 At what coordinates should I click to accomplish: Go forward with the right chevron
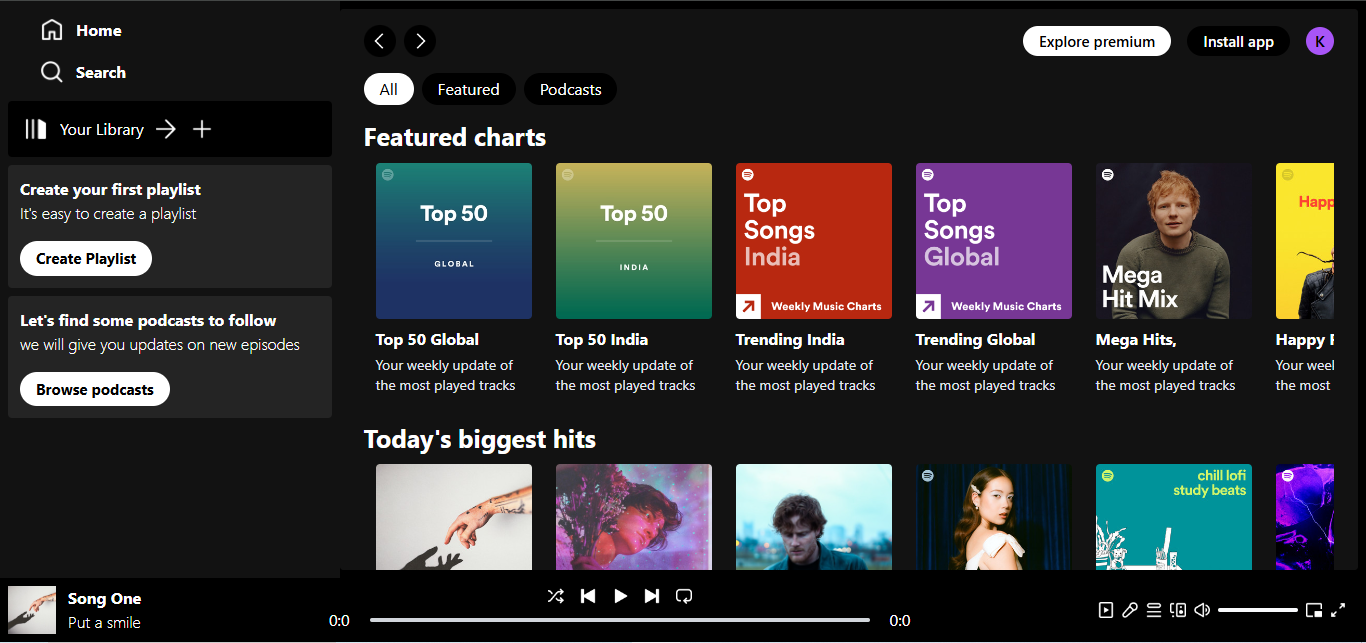pos(420,41)
